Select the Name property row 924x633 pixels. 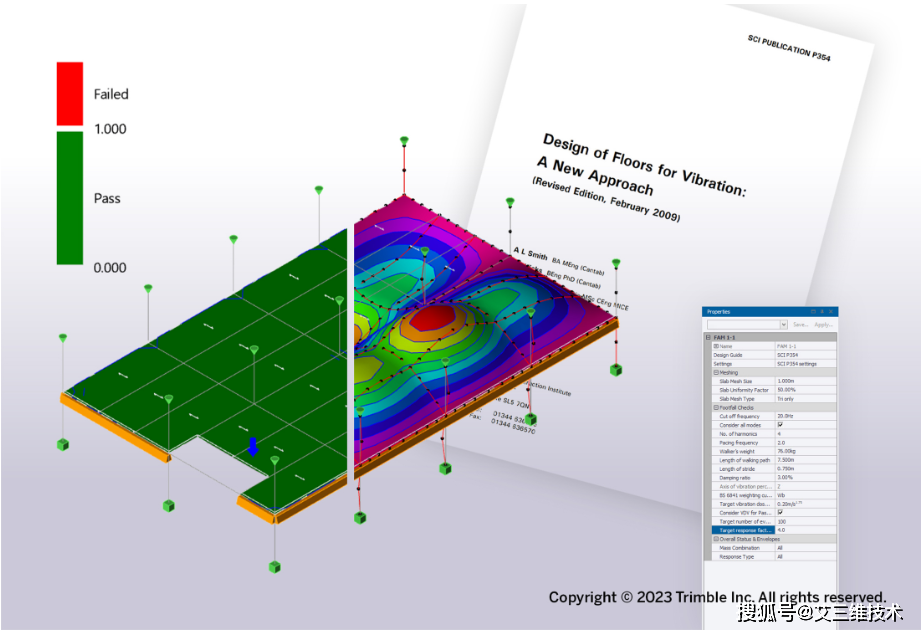point(774,346)
